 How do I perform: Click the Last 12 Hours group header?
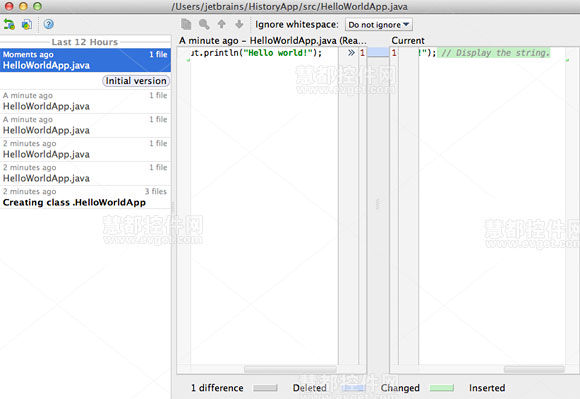tap(85, 42)
